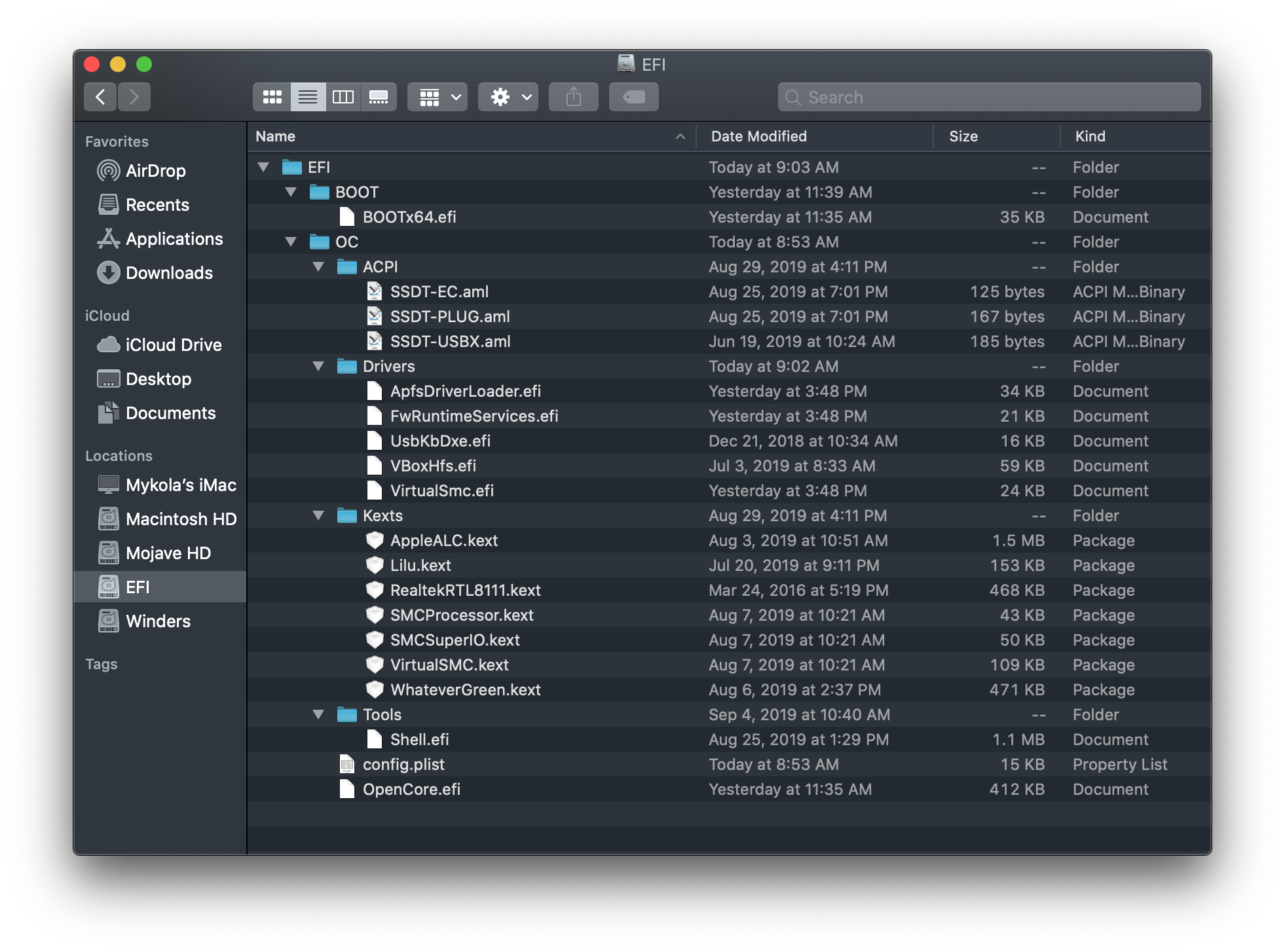Select the SSDT-PLUG.aml file icon
Viewport: 1285px width, 952px height.
coord(375,316)
